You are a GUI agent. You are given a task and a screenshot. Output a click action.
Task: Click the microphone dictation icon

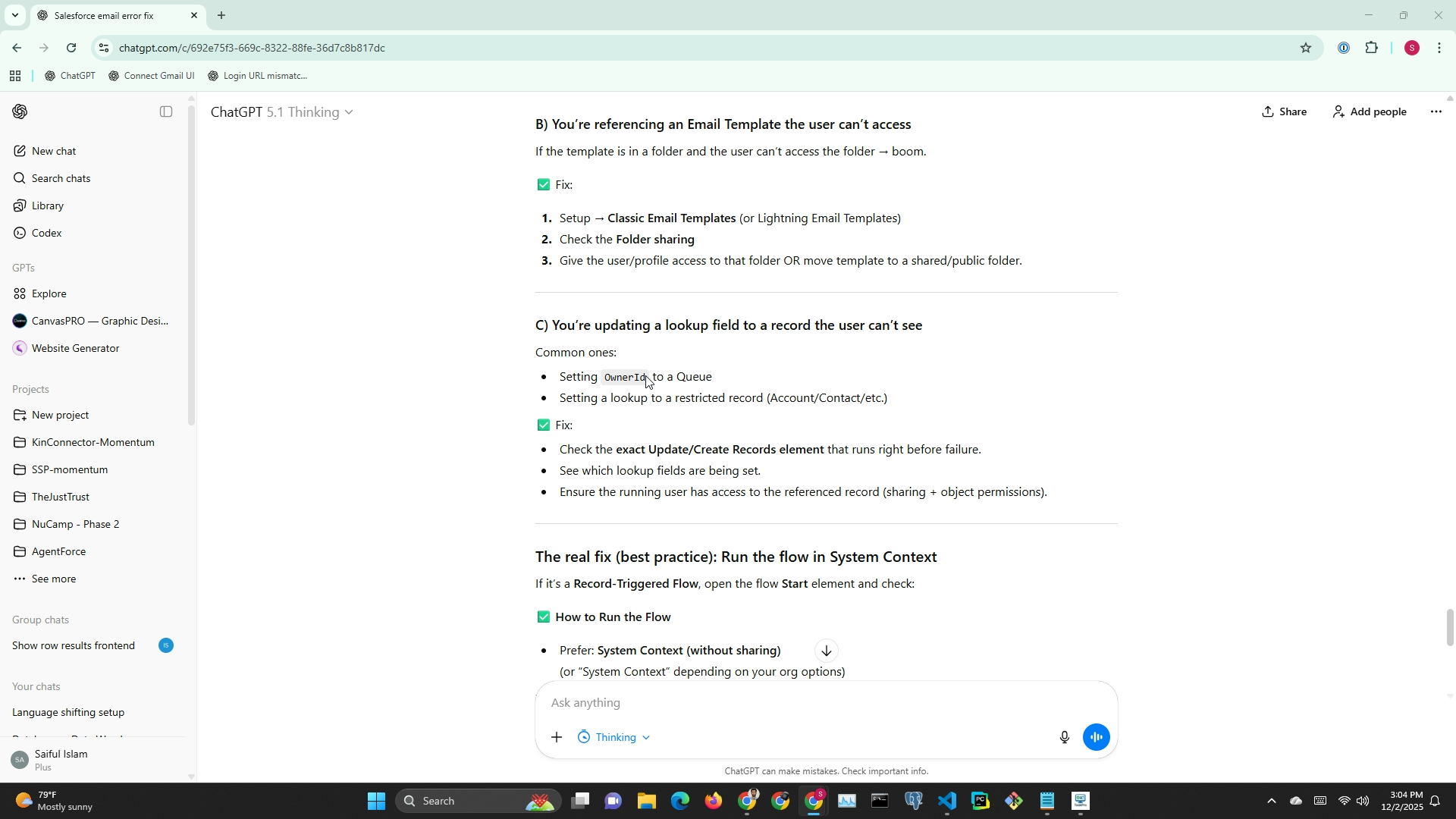click(x=1064, y=737)
